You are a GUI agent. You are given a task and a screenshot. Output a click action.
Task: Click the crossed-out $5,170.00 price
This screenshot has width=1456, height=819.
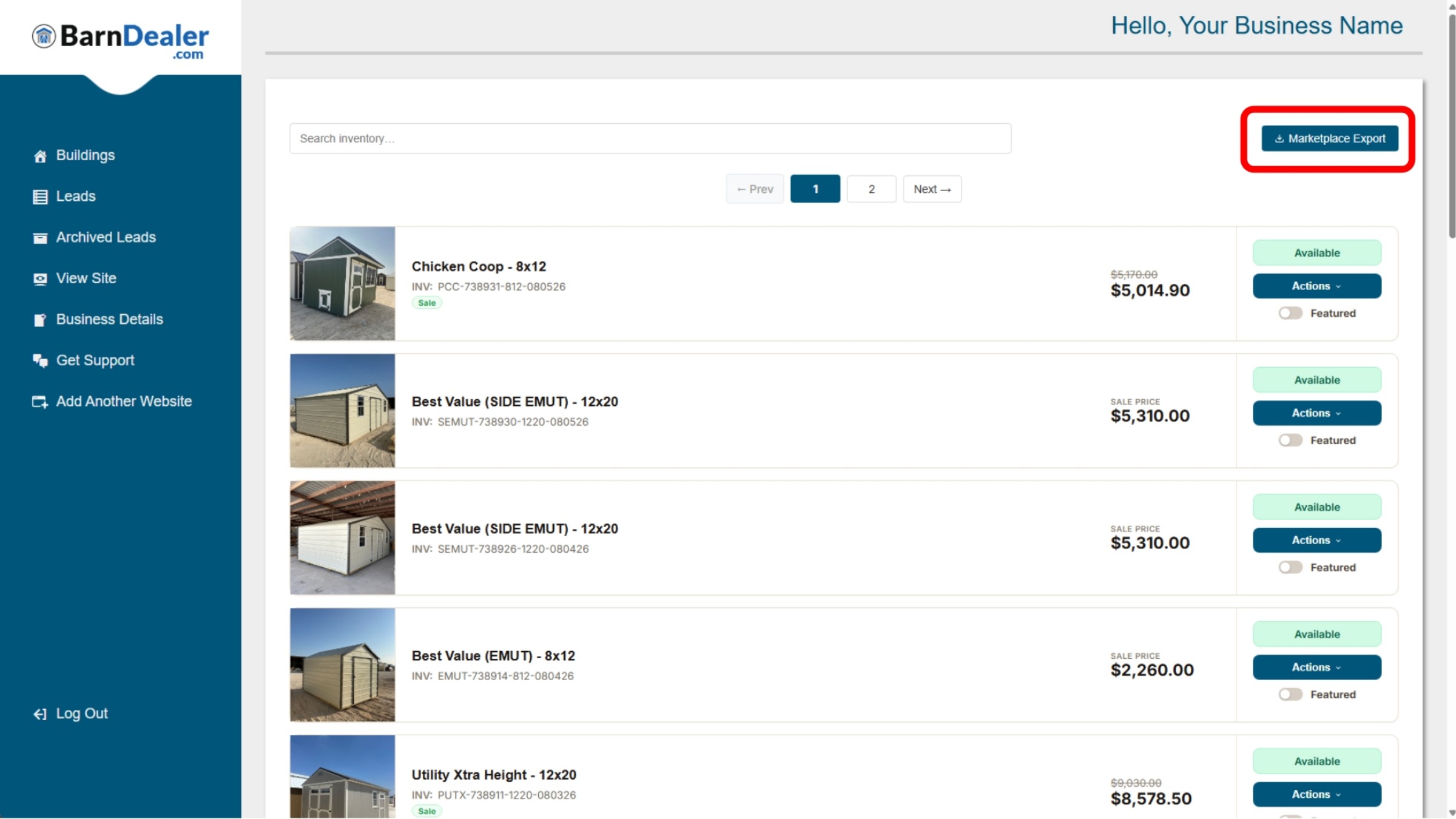pos(1134,274)
